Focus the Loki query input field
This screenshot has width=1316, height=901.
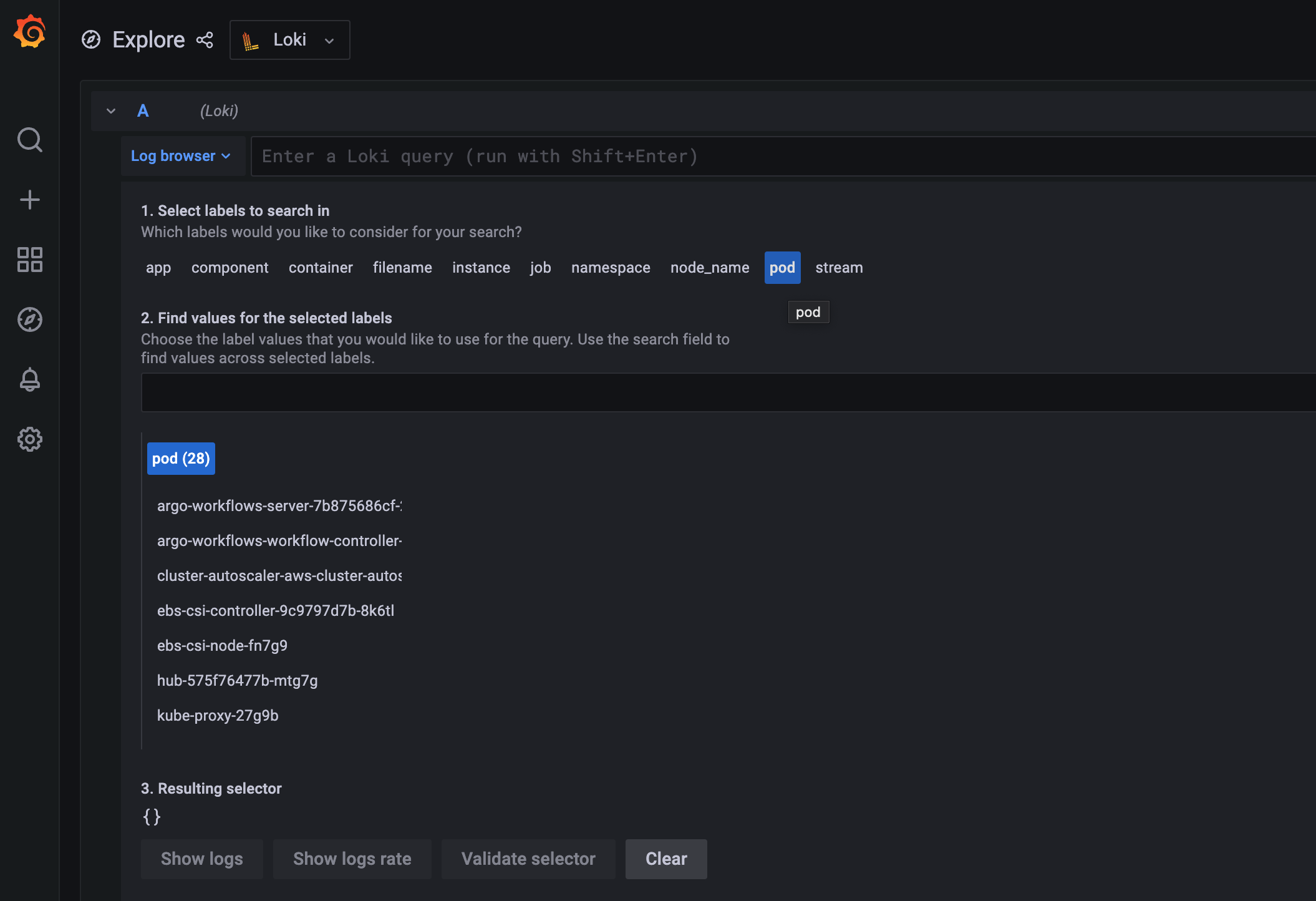(x=783, y=156)
